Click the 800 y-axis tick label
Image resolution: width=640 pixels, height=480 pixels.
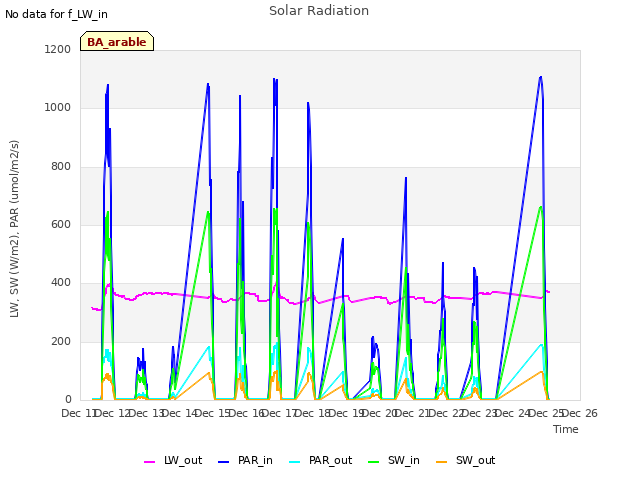tap(61, 167)
